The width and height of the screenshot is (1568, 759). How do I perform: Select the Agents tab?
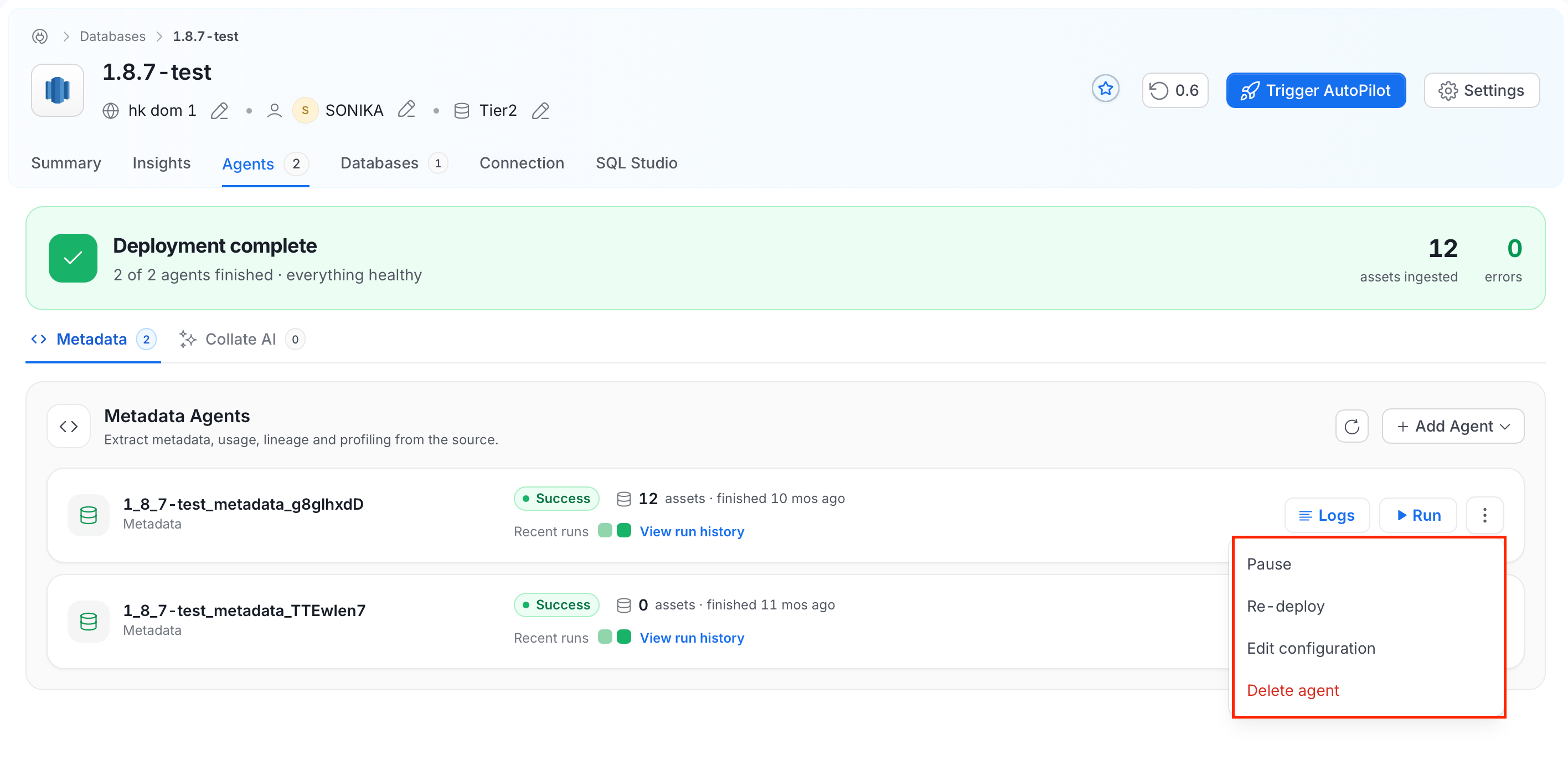click(265, 164)
